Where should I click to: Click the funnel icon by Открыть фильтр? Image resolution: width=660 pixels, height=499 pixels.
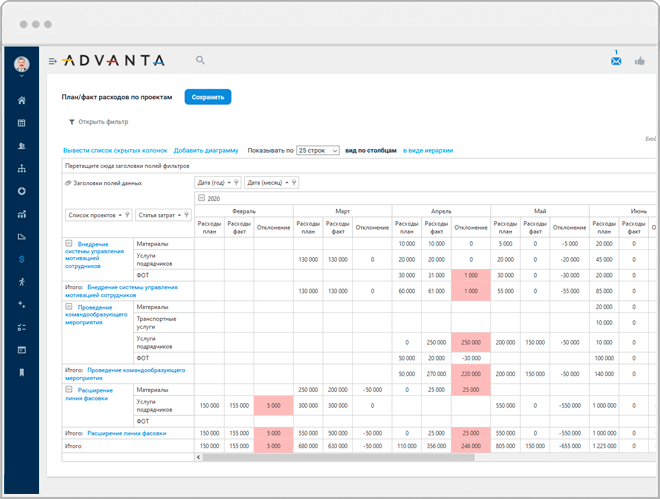(x=72, y=122)
